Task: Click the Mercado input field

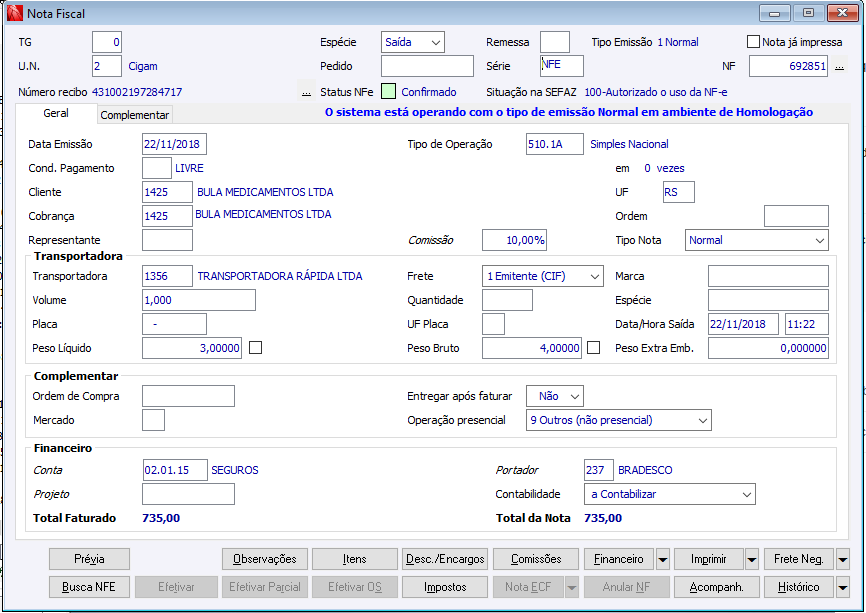Action: click(x=154, y=420)
